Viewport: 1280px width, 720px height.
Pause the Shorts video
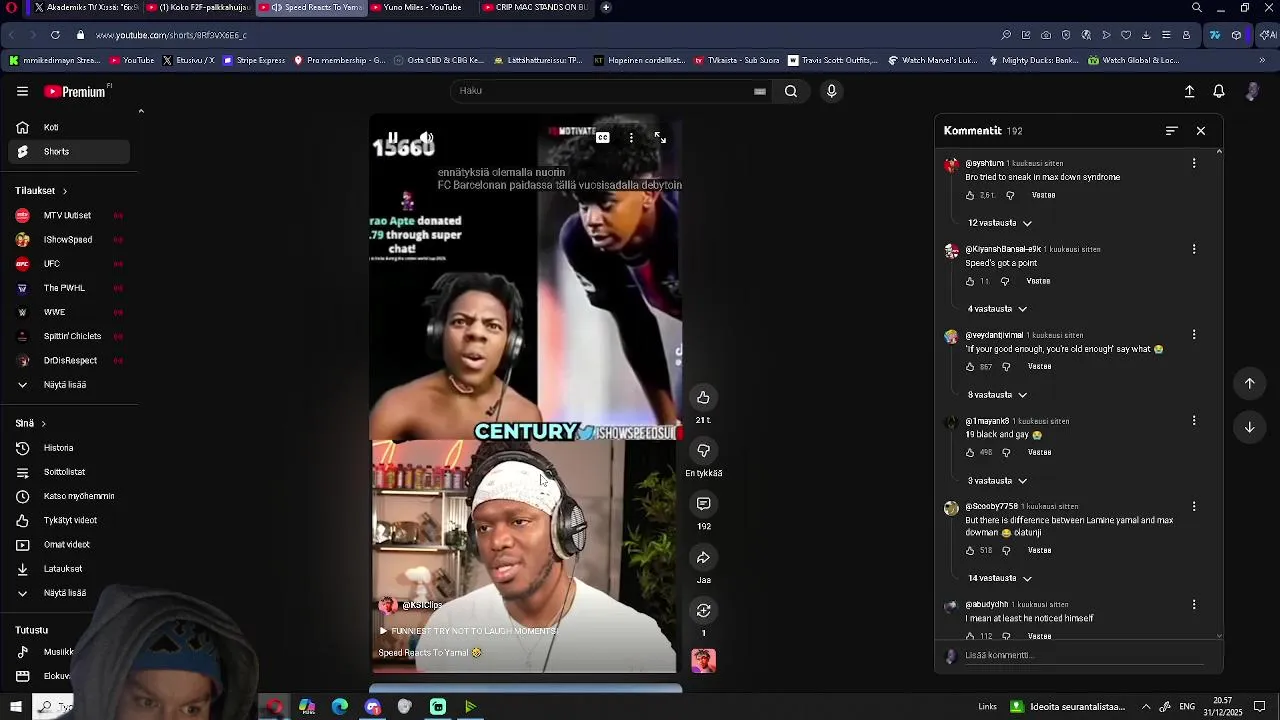[x=393, y=138]
